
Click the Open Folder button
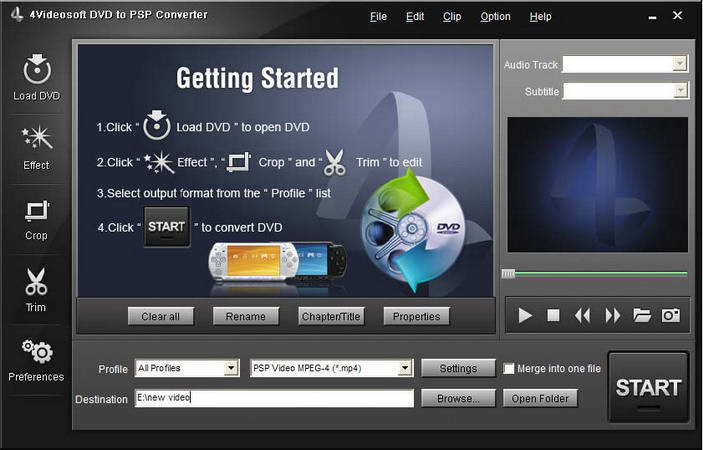(540, 398)
